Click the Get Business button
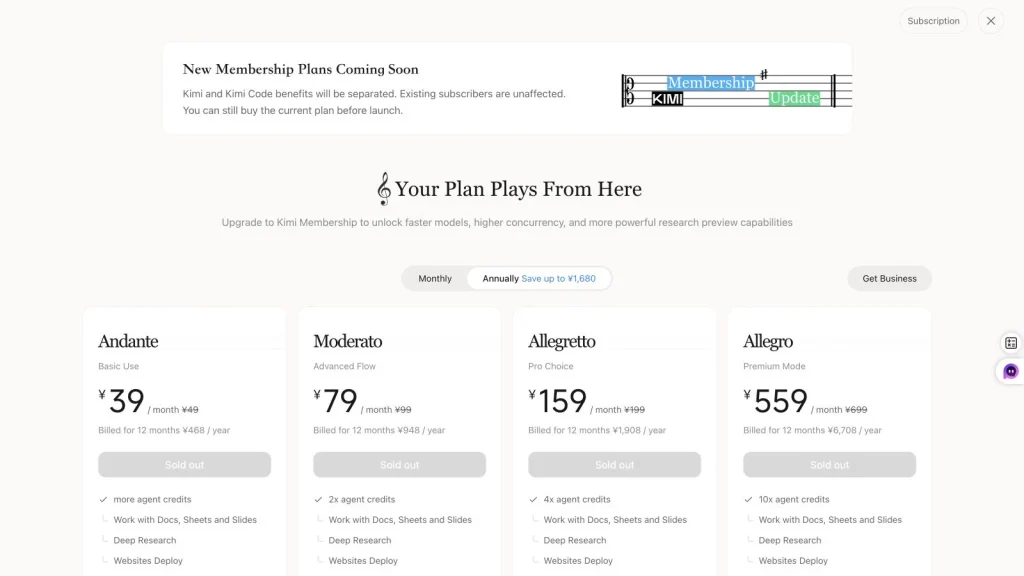This screenshot has width=1024, height=576. pyautogui.click(x=889, y=279)
